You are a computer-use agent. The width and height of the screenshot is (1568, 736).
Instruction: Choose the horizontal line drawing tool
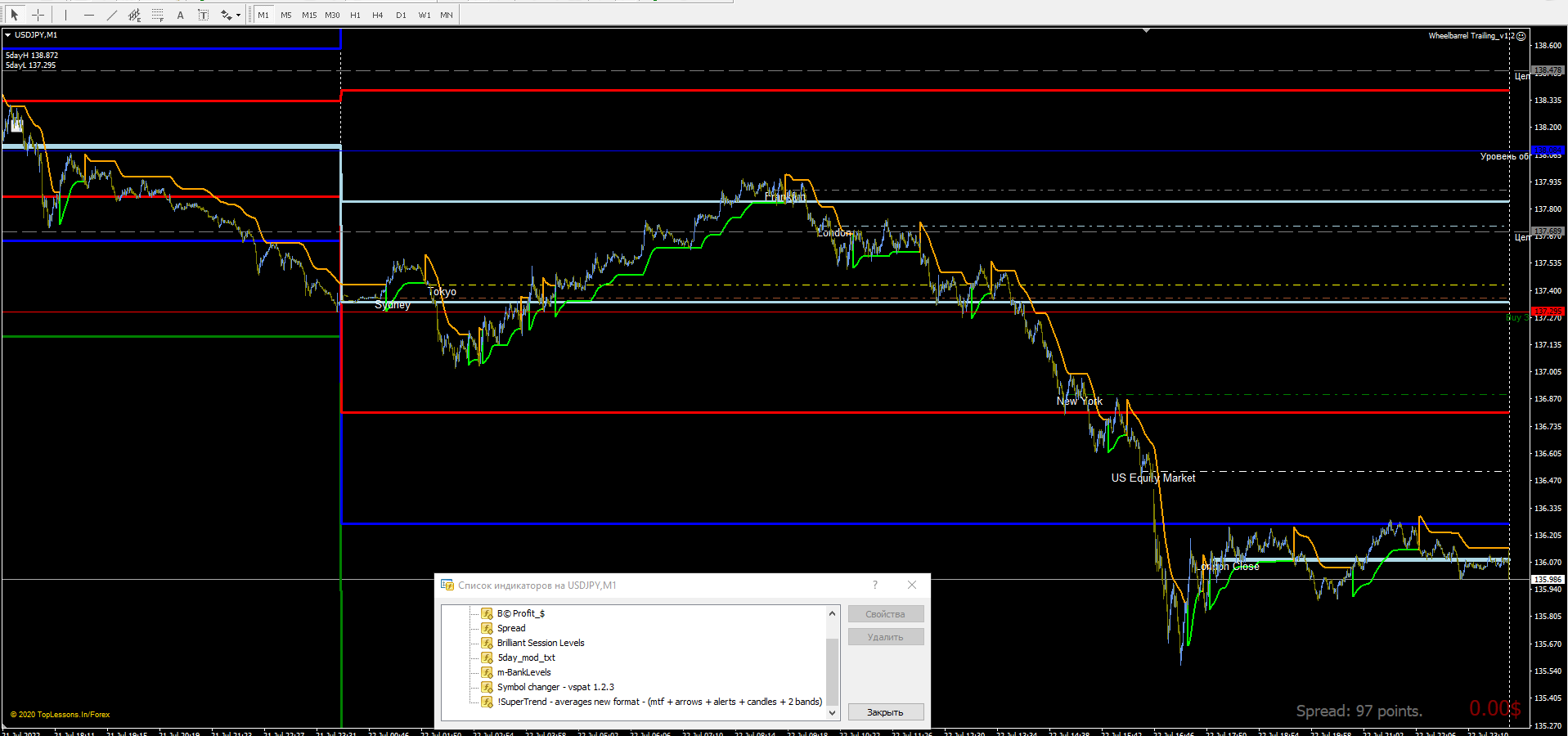(x=88, y=15)
